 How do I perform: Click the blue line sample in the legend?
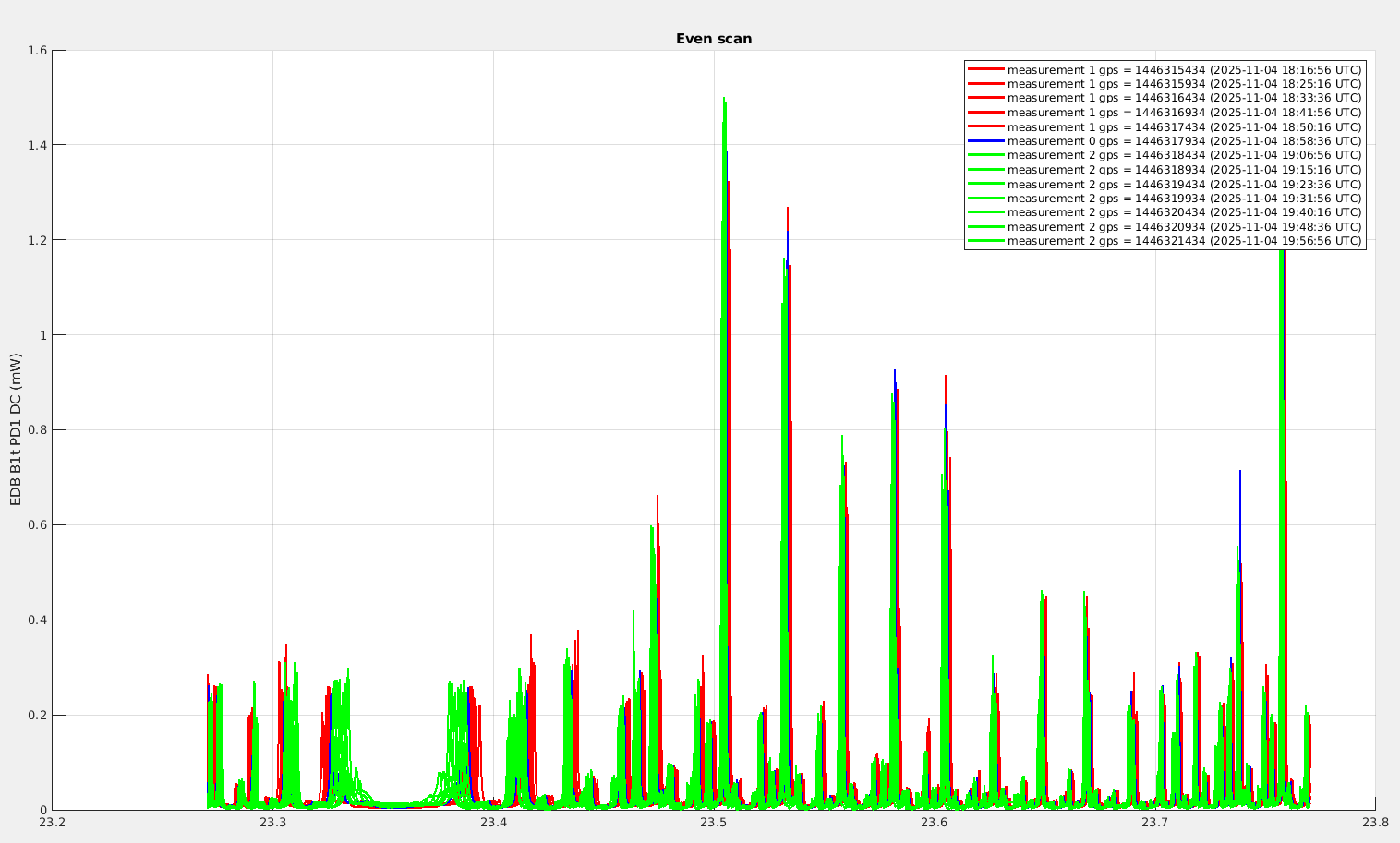coord(985,141)
